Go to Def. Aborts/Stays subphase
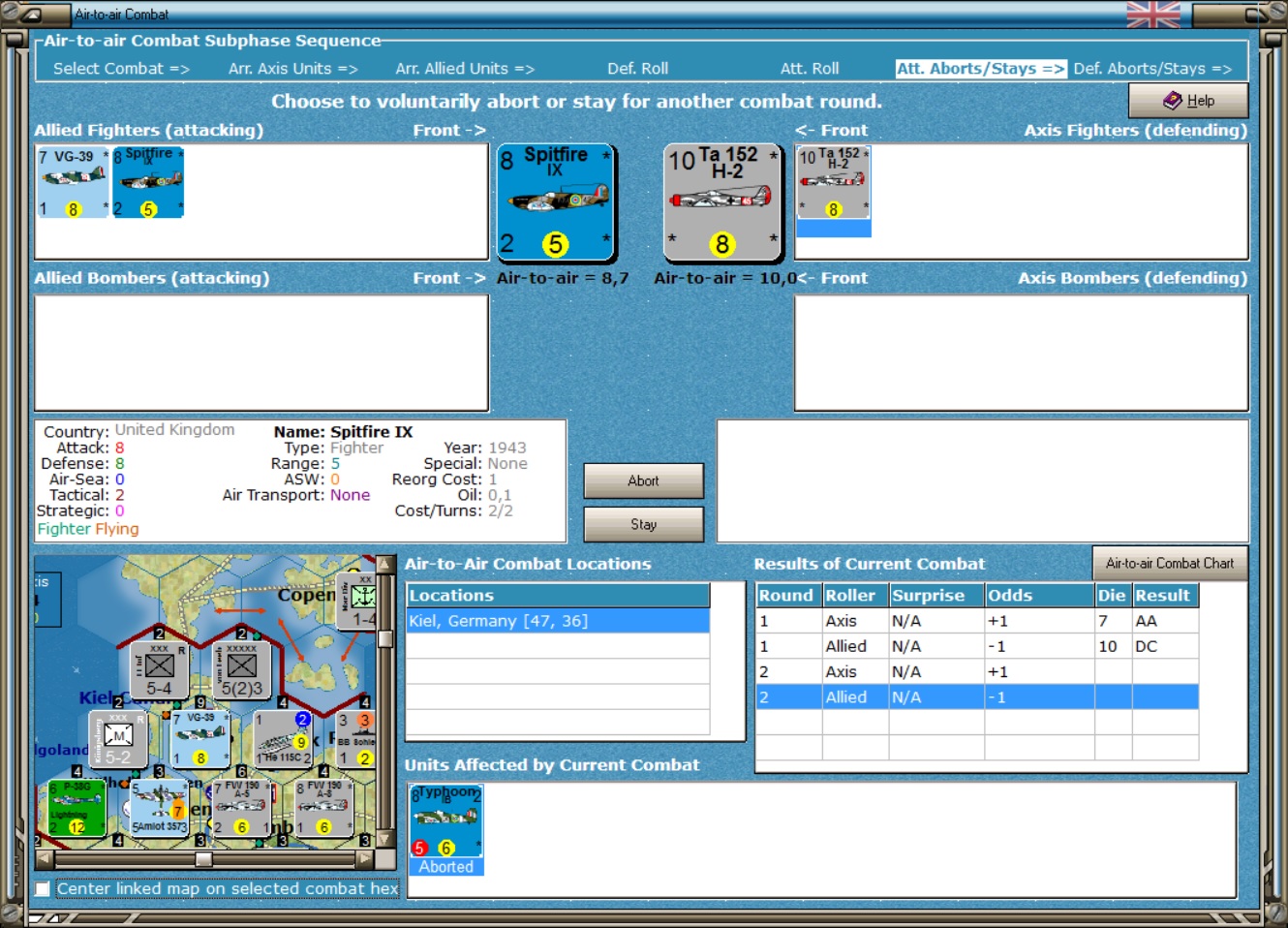The width and height of the screenshot is (1288, 928). click(1152, 69)
